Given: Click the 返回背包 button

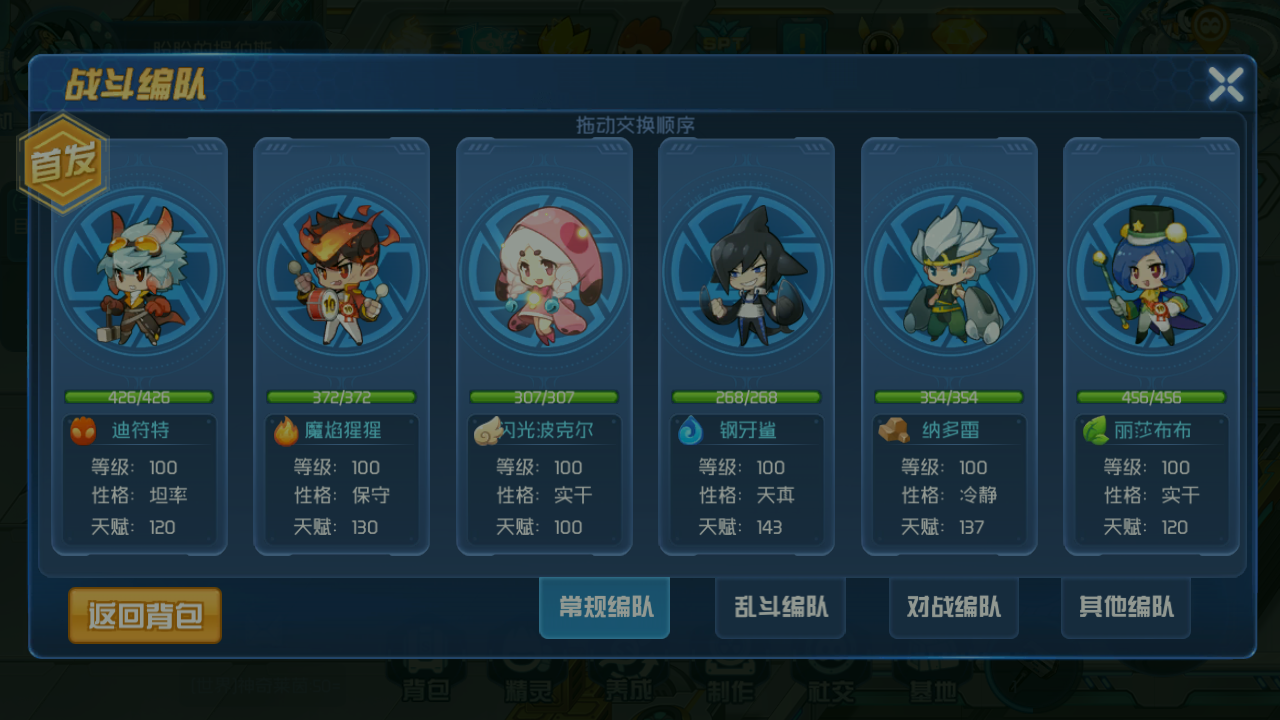Looking at the screenshot, I should 145,615.
